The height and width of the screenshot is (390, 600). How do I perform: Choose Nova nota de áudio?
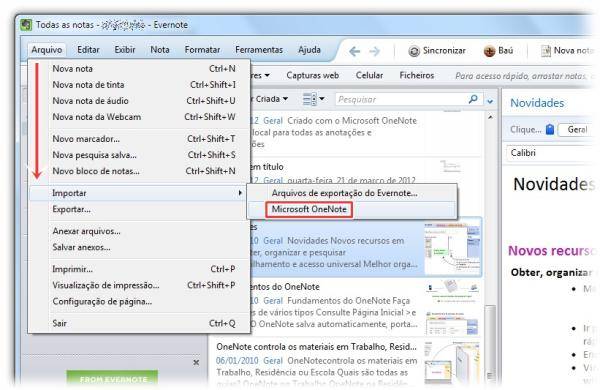(140, 101)
